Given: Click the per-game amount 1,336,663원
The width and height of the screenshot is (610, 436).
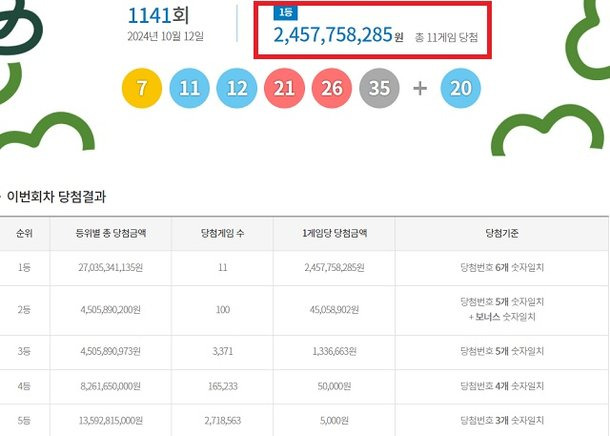Looking at the screenshot, I should click(335, 352).
